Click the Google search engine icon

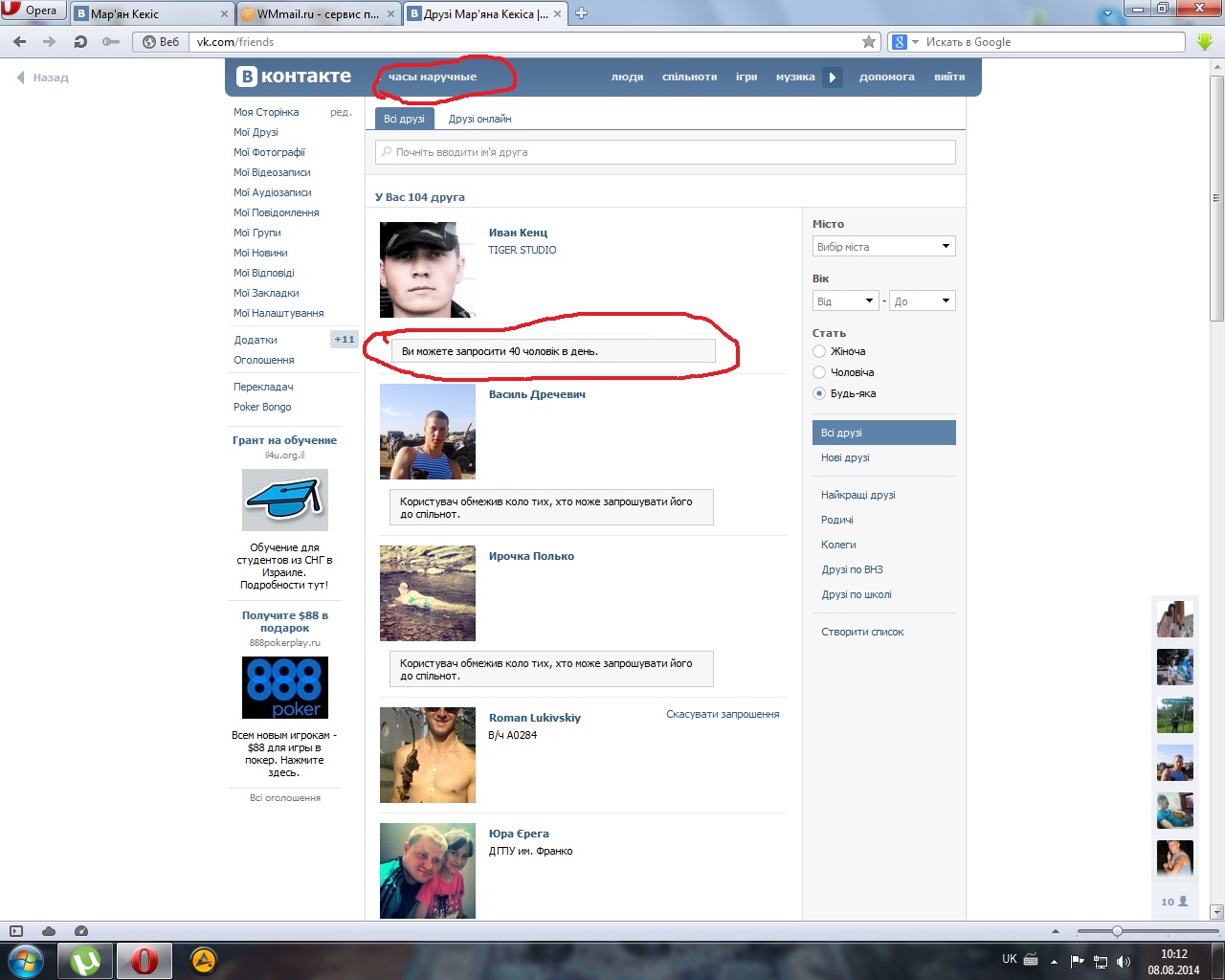click(899, 42)
